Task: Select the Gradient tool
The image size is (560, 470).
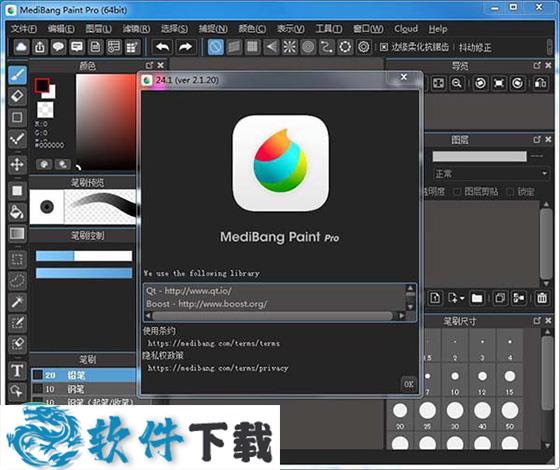Action: (17, 234)
